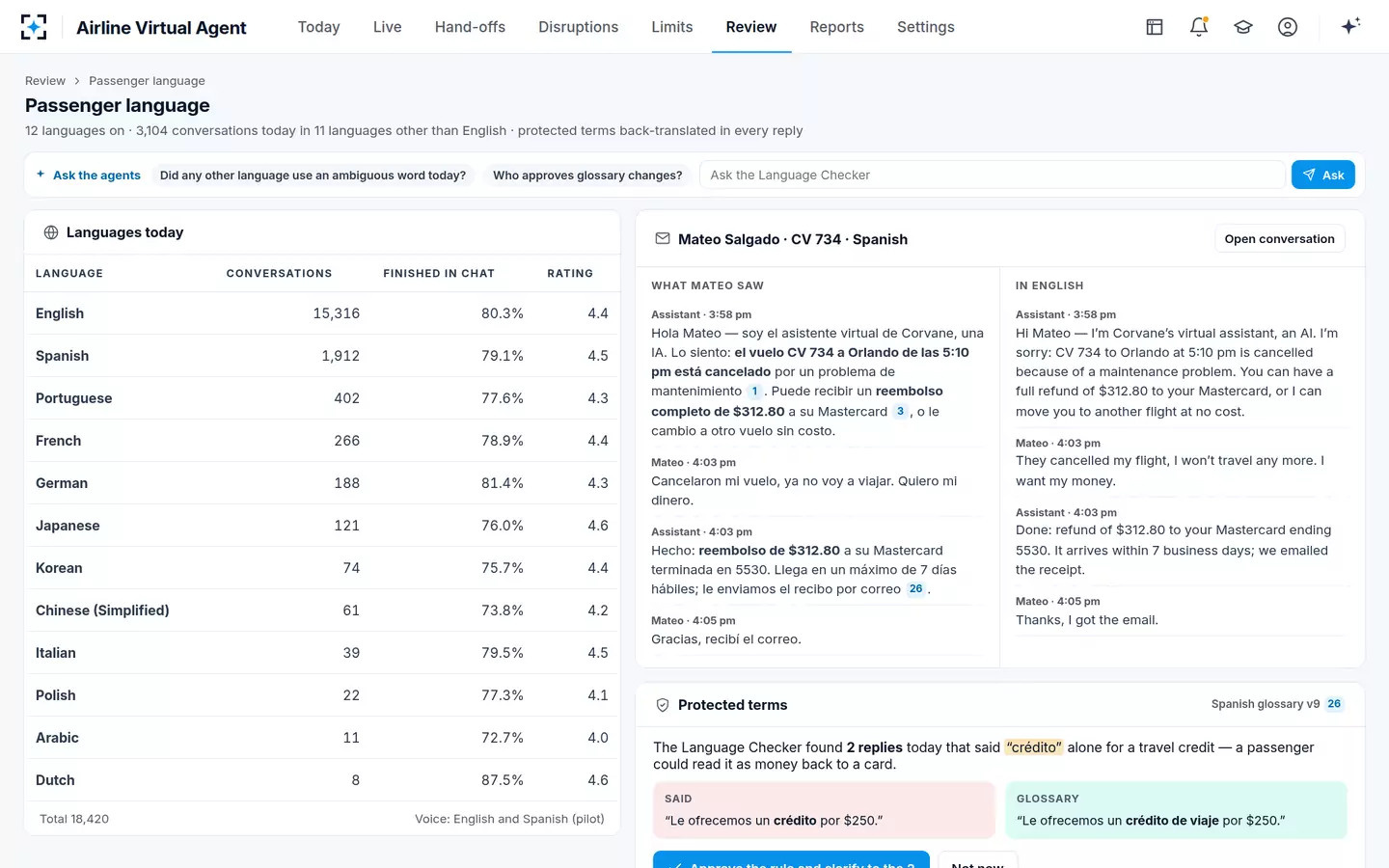Focus the Ask the Language Checker field

pyautogui.click(x=992, y=175)
